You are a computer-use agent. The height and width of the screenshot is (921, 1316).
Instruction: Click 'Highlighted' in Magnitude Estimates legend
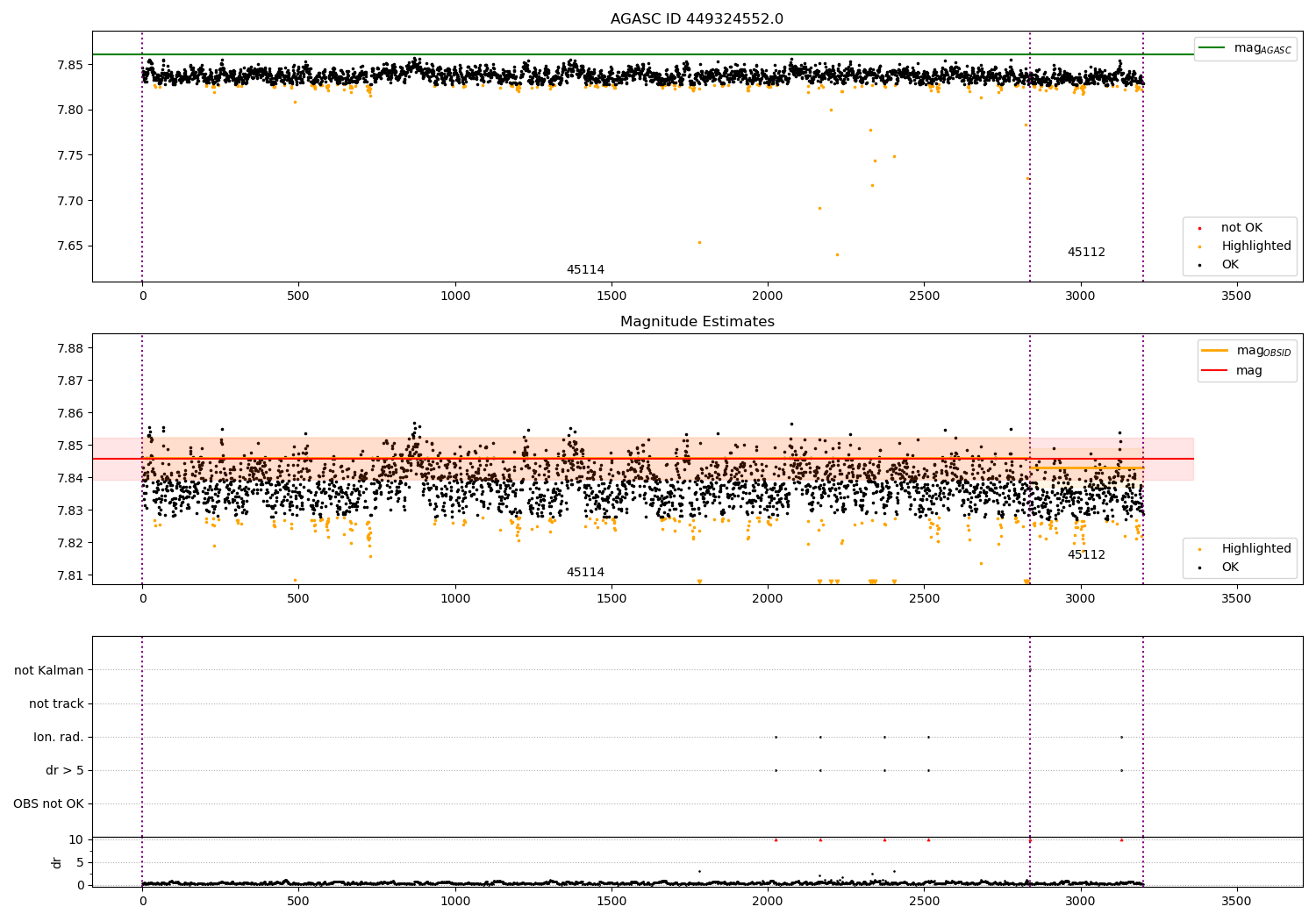tap(1255, 549)
